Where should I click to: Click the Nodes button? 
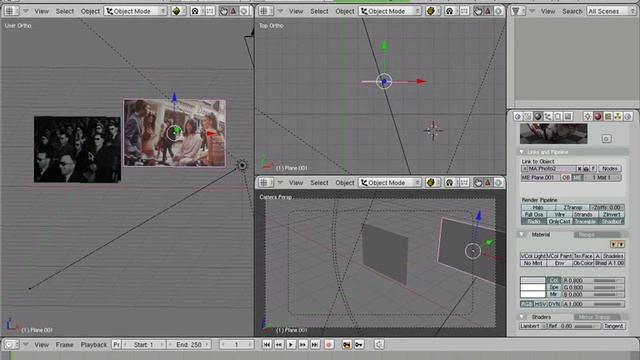610,168
